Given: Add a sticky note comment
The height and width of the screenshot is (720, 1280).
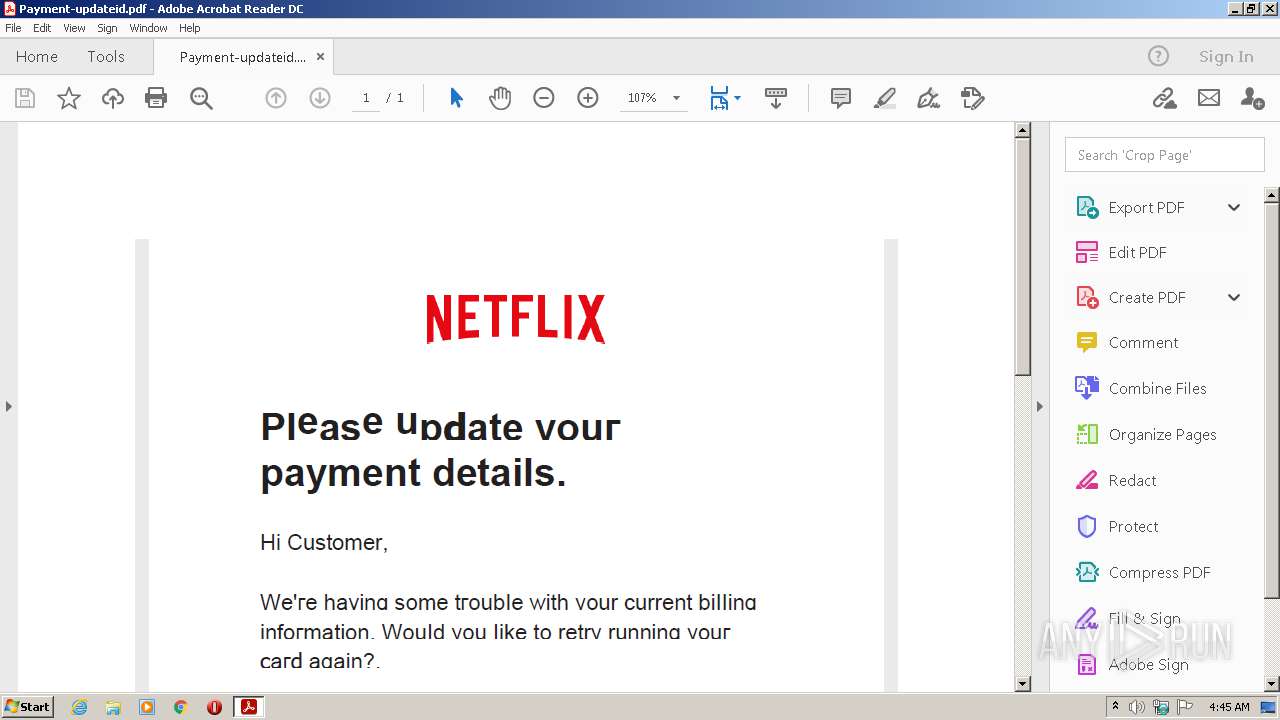Looking at the screenshot, I should coord(841,98).
